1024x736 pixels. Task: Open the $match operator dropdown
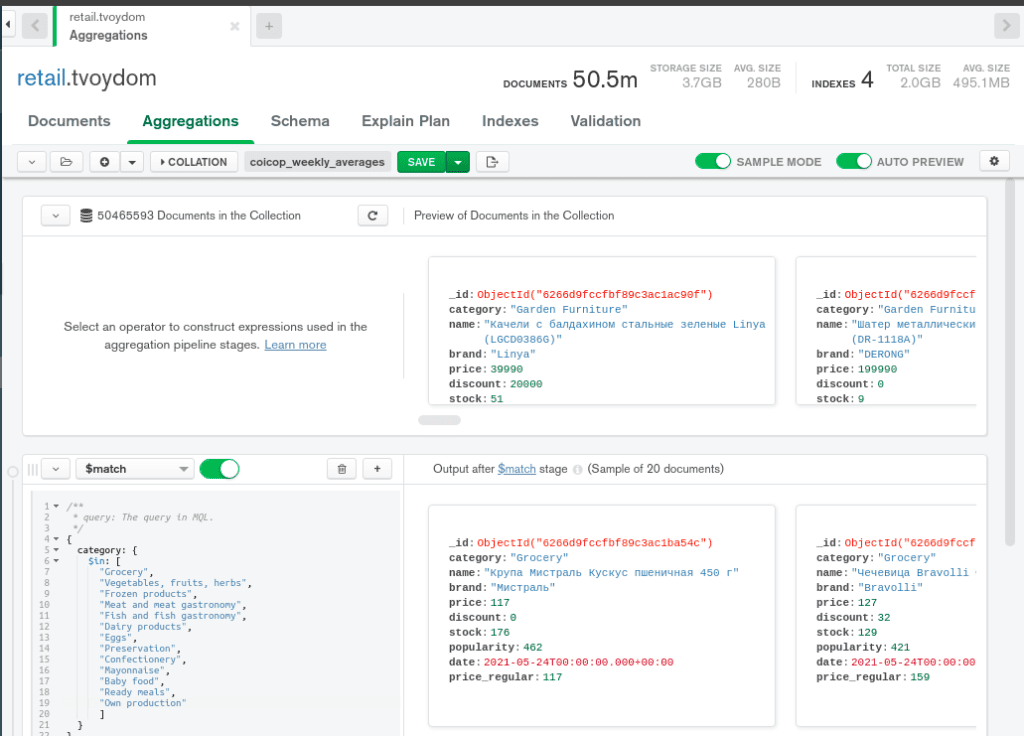[134, 468]
